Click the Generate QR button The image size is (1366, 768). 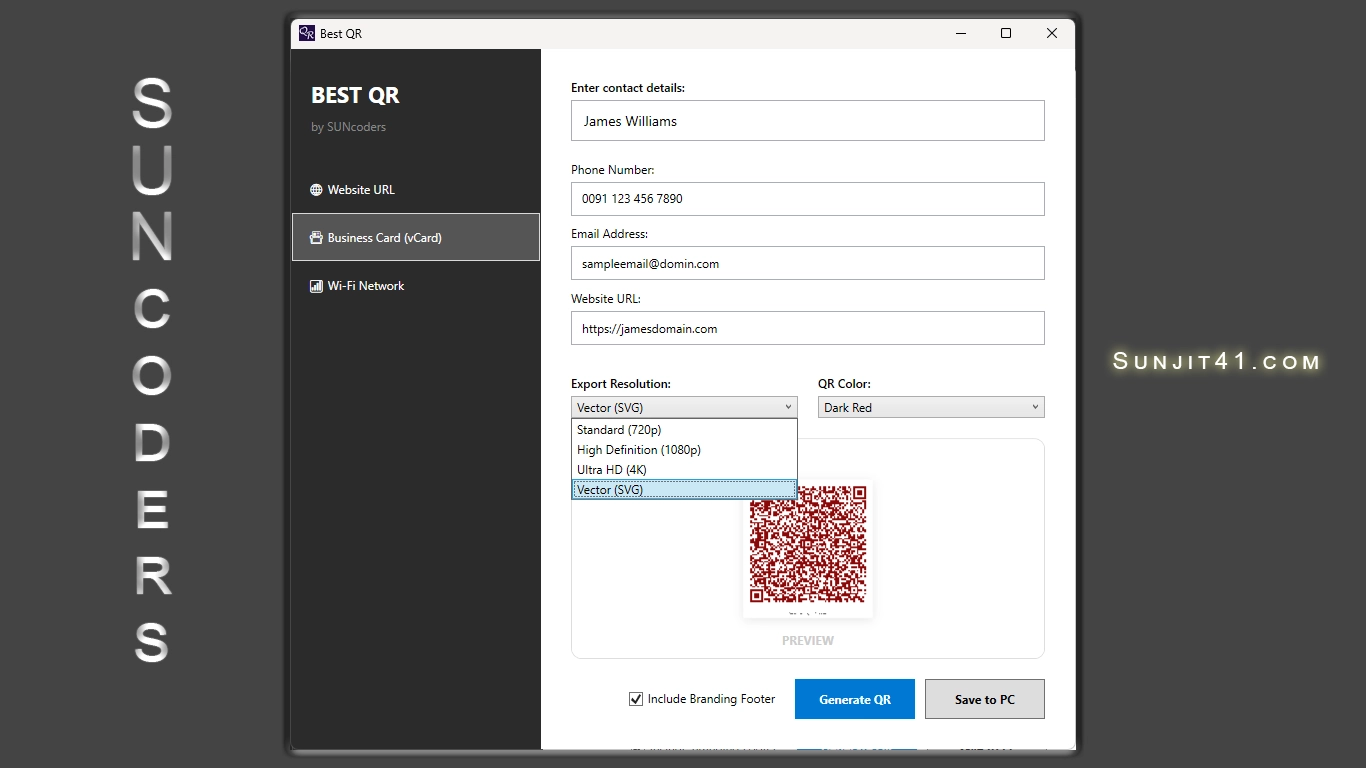click(x=855, y=699)
